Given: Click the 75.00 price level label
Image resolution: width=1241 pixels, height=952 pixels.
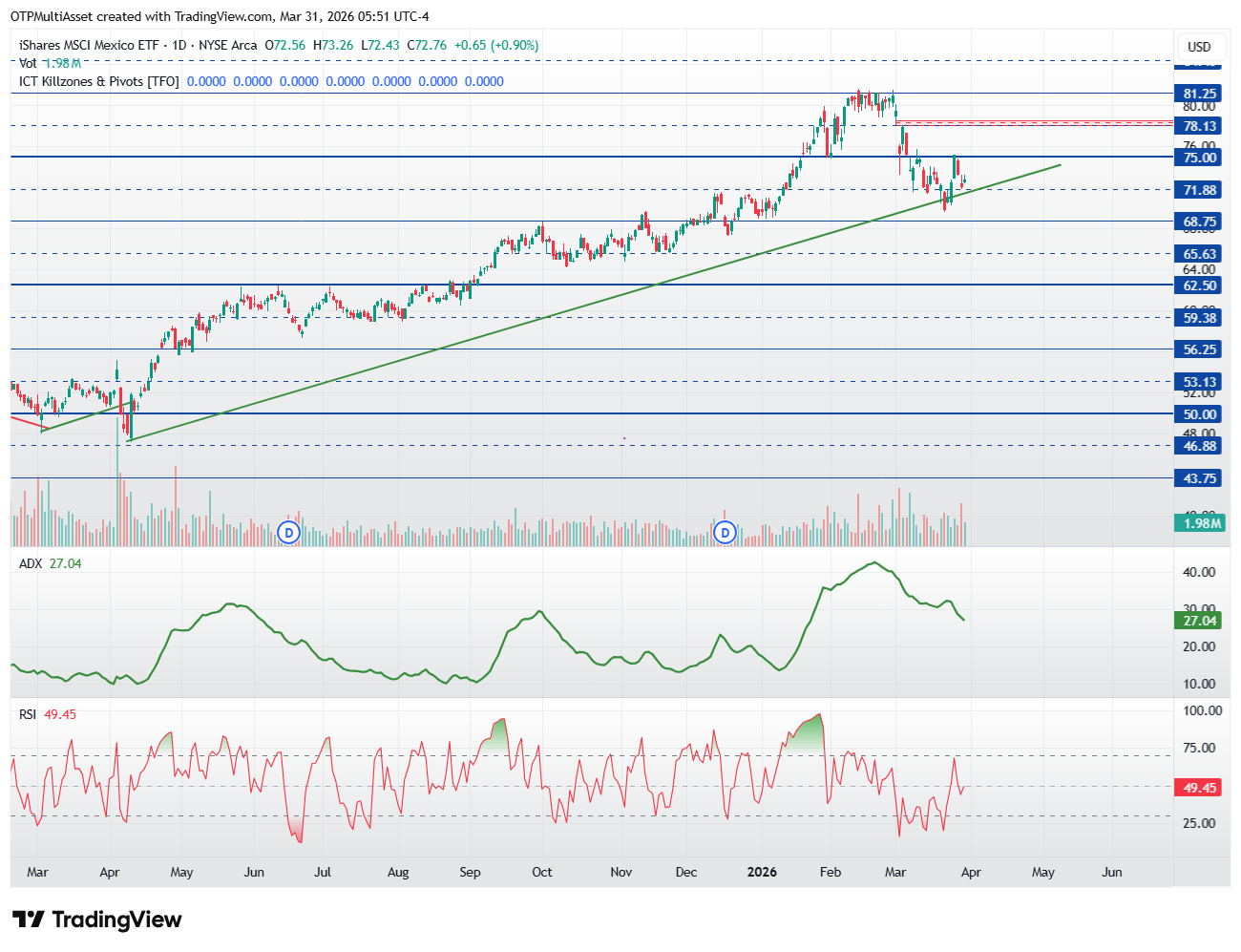Looking at the screenshot, I should pos(1199,158).
